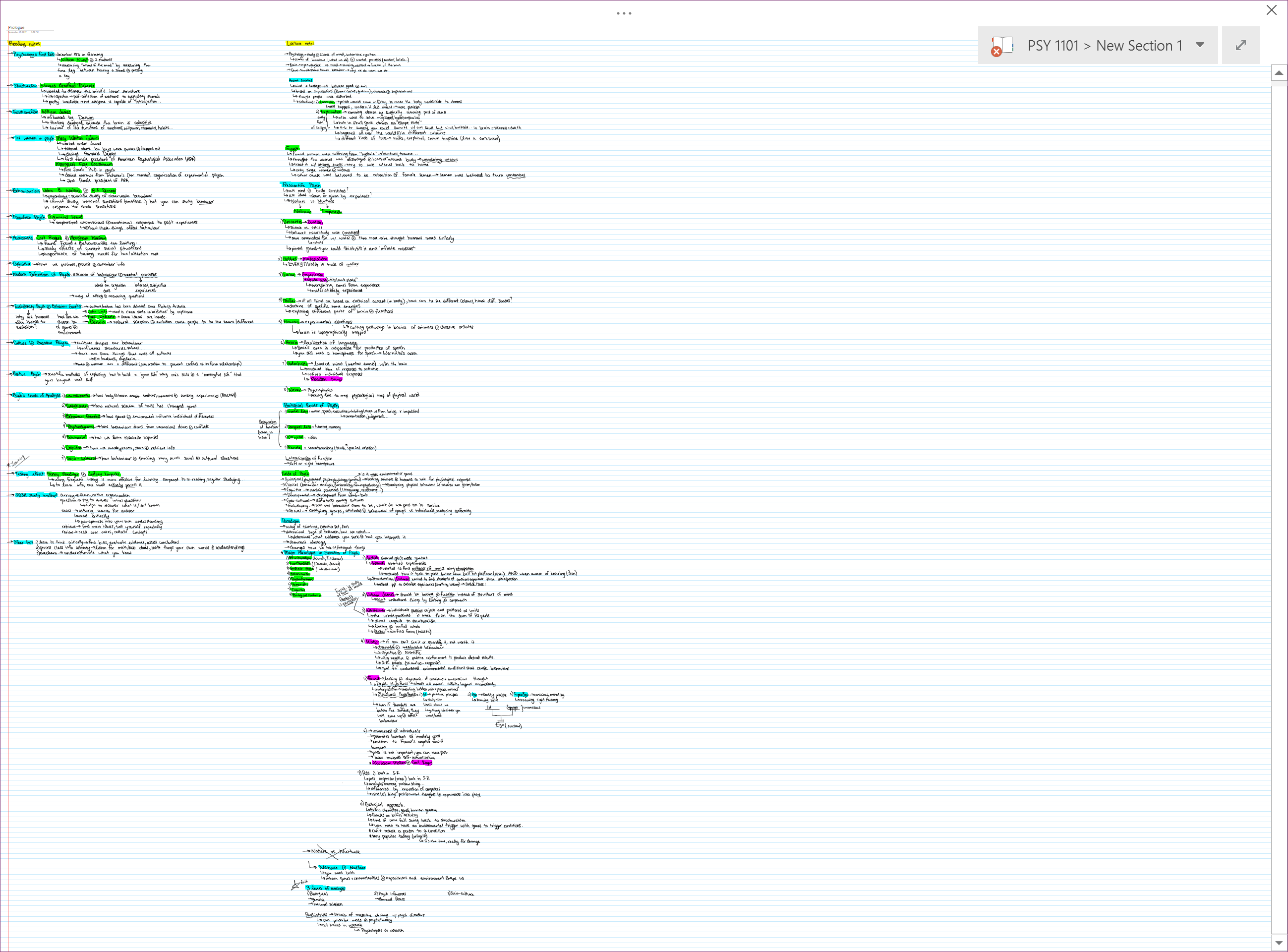This screenshot has height=952, width=1288.
Task: Click the cyan Structuralism heading
Action: pos(26,86)
